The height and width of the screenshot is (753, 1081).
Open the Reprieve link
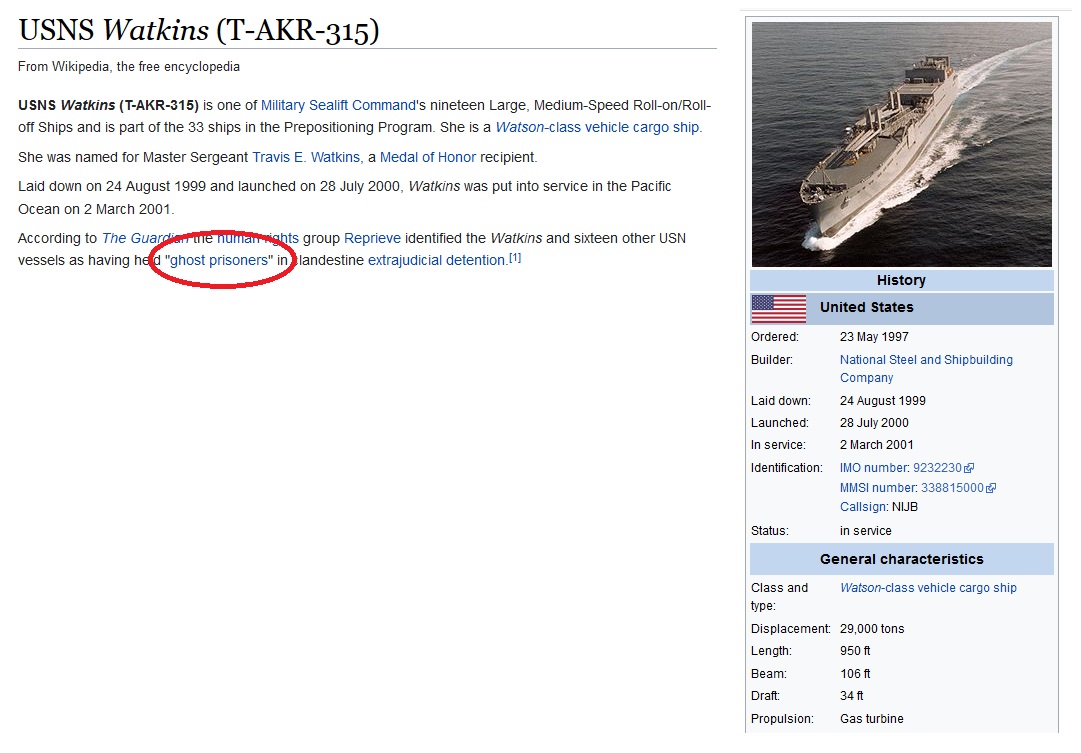pos(372,239)
